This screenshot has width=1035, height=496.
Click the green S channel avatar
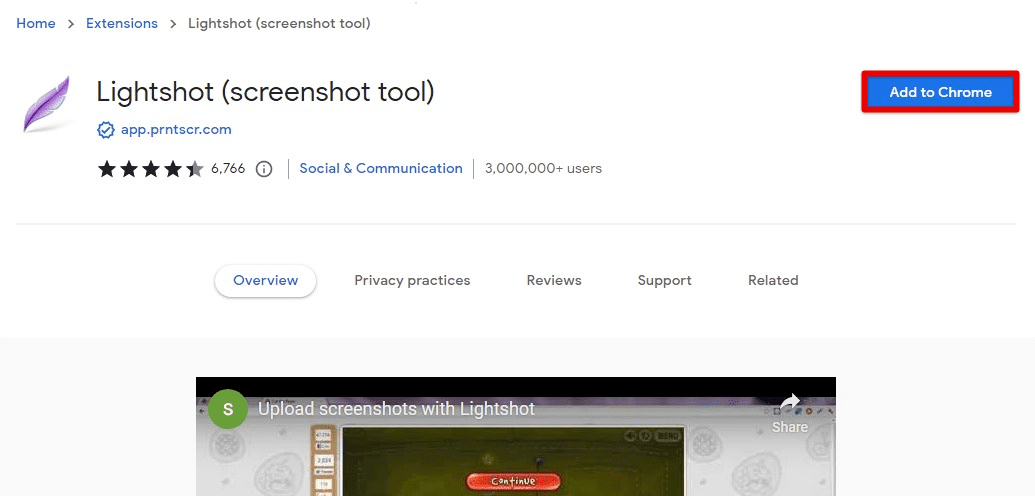(228, 409)
